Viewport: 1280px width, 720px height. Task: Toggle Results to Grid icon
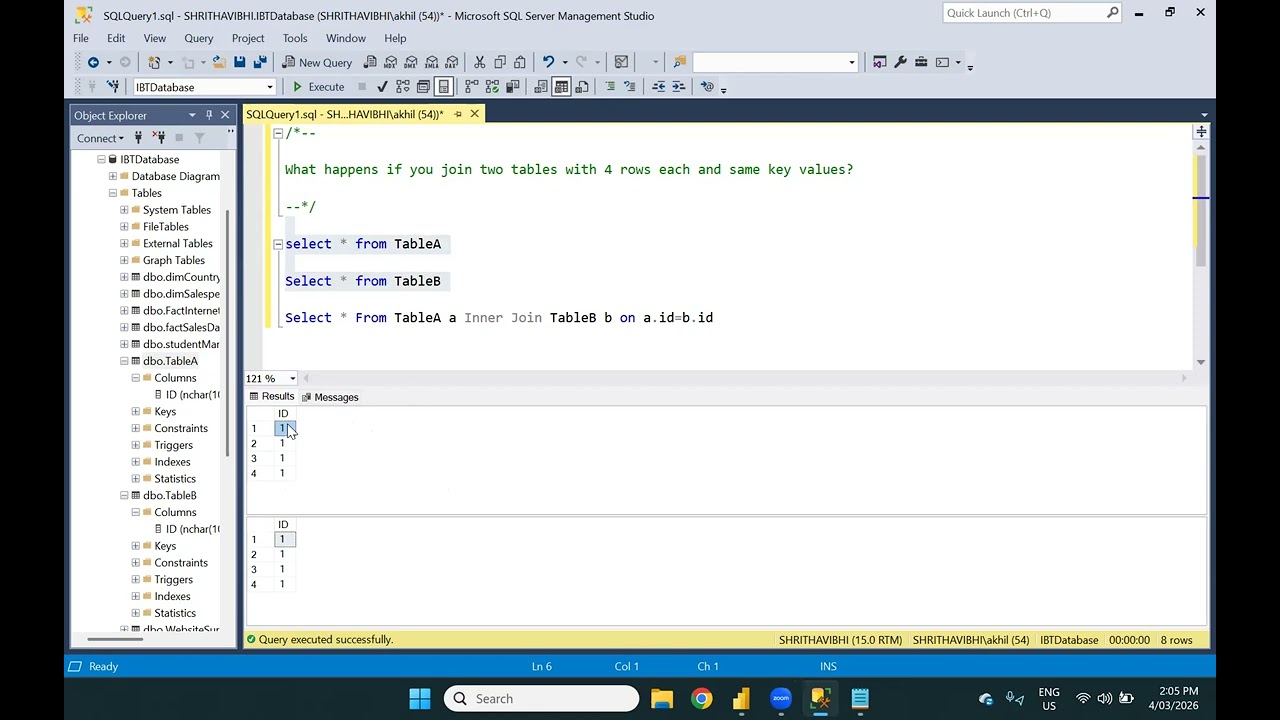[562, 87]
